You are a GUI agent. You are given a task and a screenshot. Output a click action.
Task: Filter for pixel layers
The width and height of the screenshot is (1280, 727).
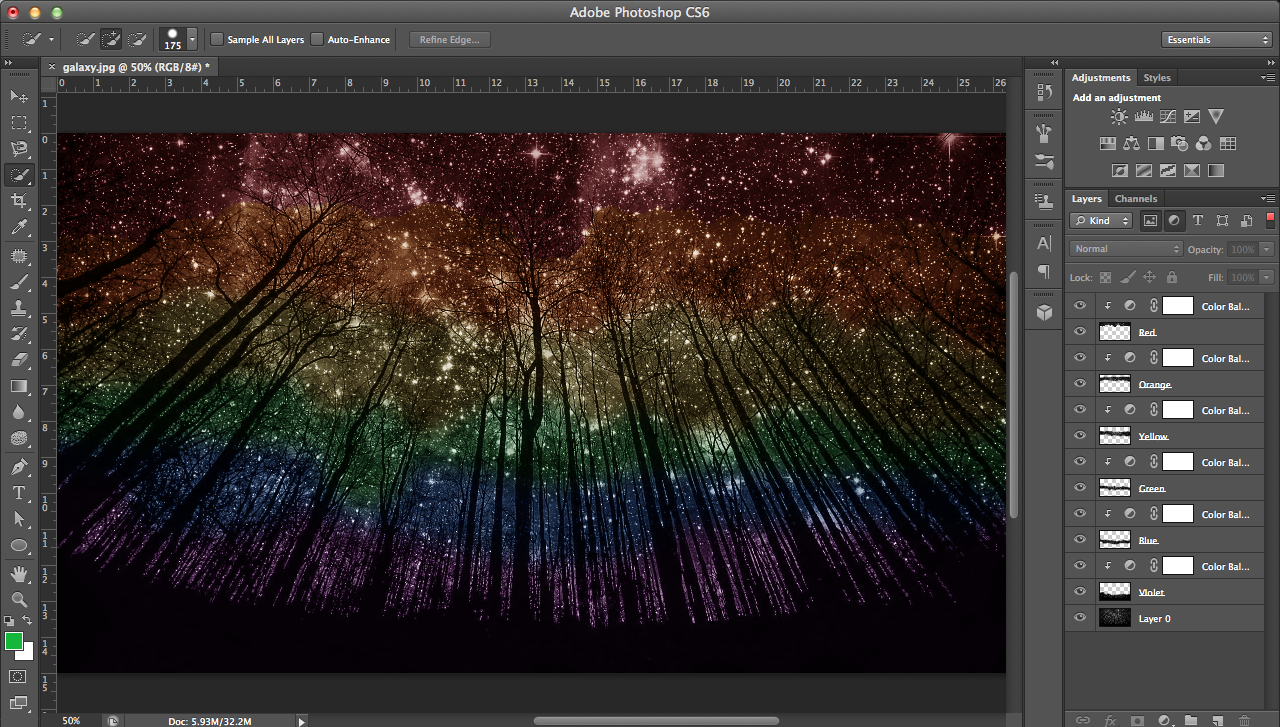pyautogui.click(x=1150, y=220)
